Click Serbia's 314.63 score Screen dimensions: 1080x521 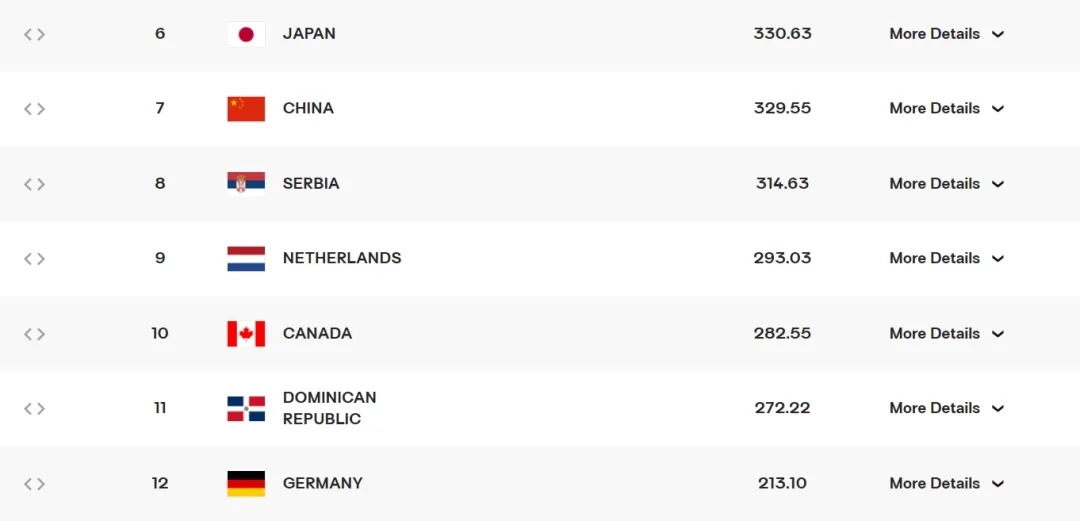(x=782, y=184)
